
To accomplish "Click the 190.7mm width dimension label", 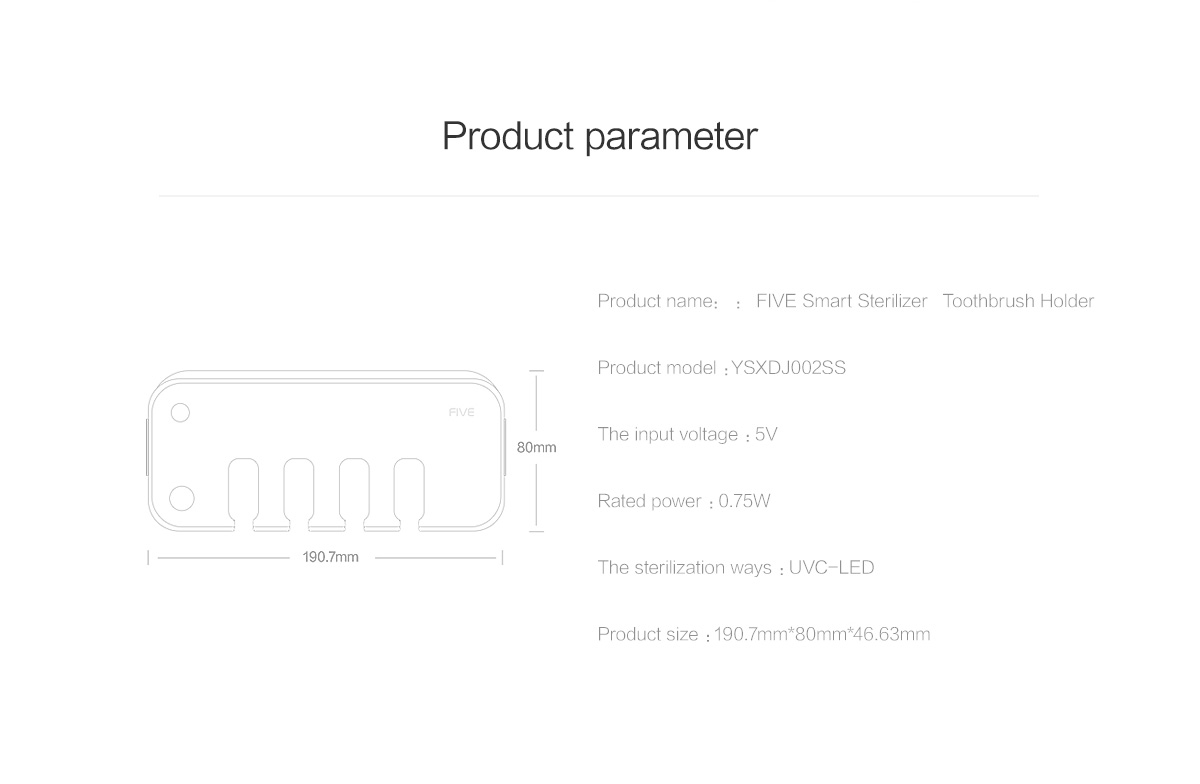I will point(330,557).
